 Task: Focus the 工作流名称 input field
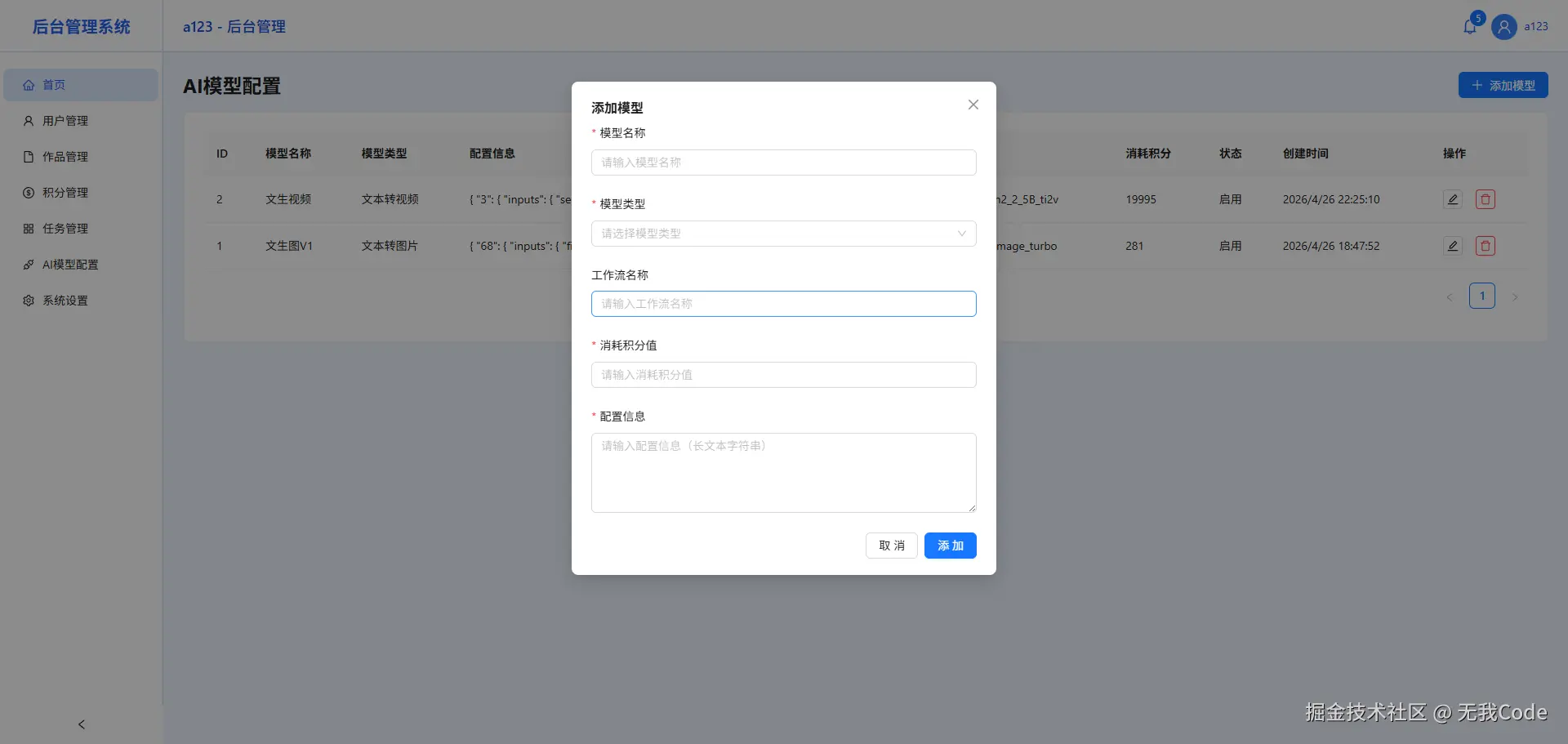coord(783,304)
